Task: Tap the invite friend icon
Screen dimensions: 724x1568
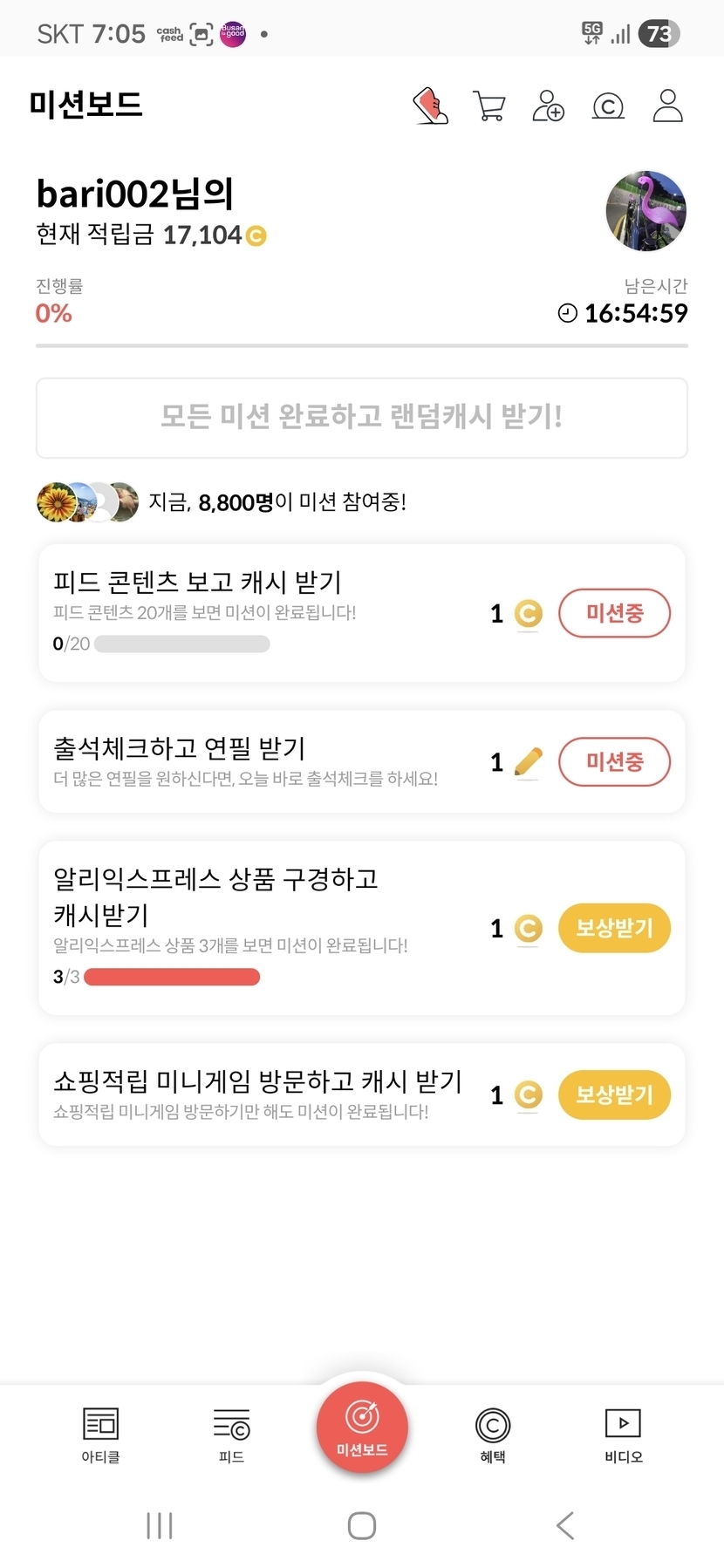Action: tap(548, 106)
